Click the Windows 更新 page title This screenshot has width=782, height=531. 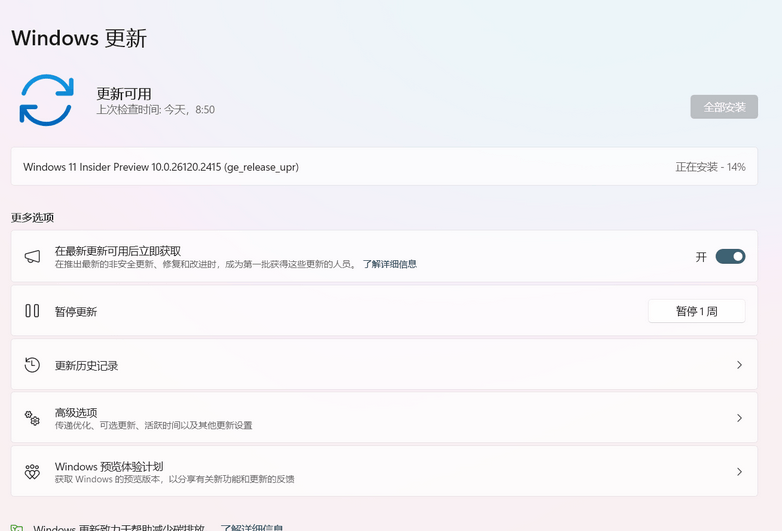point(79,38)
